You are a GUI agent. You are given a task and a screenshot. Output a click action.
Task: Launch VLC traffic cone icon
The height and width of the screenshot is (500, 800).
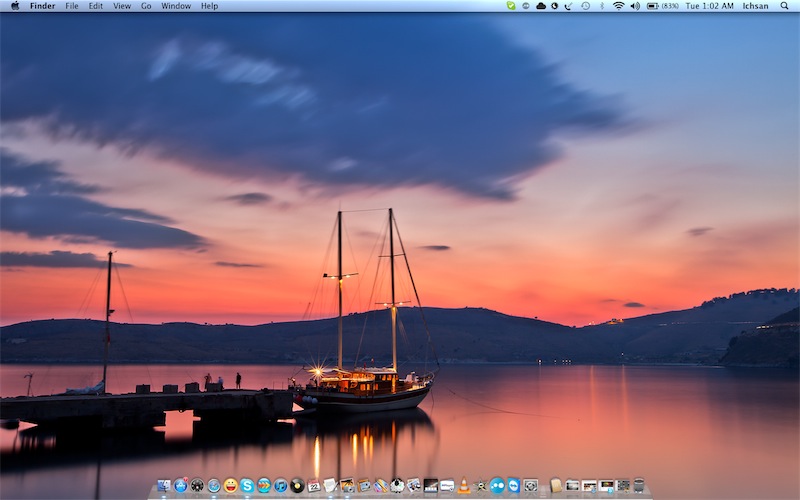click(x=464, y=485)
